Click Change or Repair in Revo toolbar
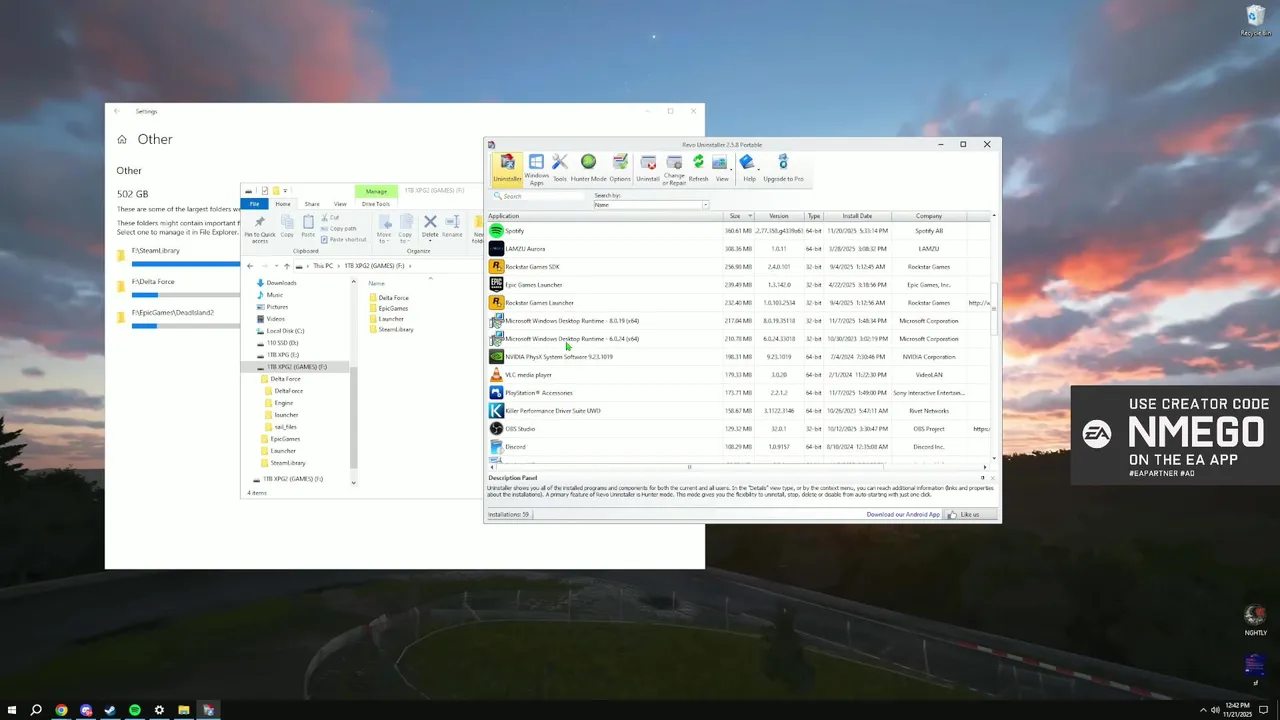The width and height of the screenshot is (1280, 720). 674,169
